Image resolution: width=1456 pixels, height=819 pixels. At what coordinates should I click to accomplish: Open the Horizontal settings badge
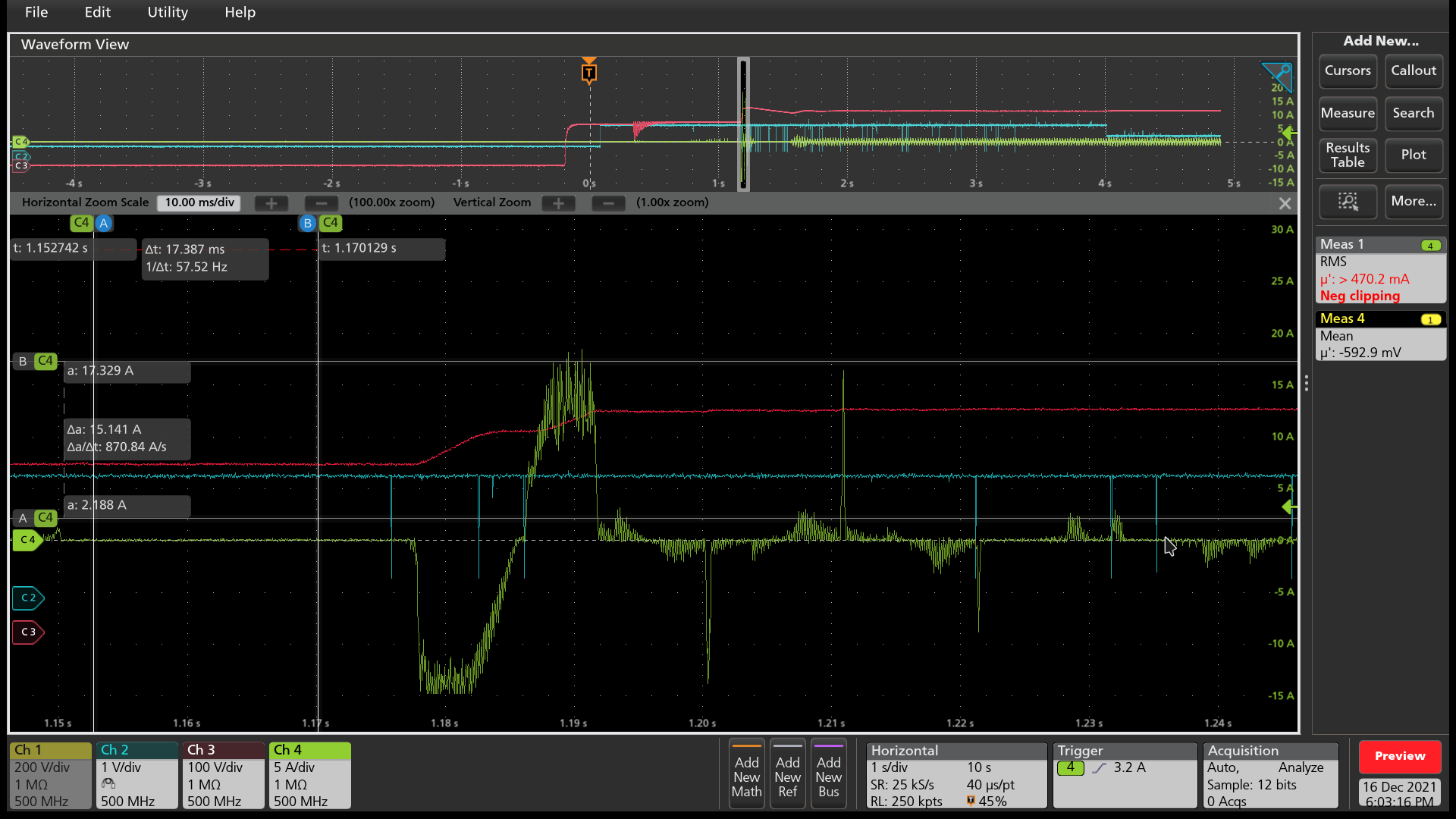[x=955, y=775]
